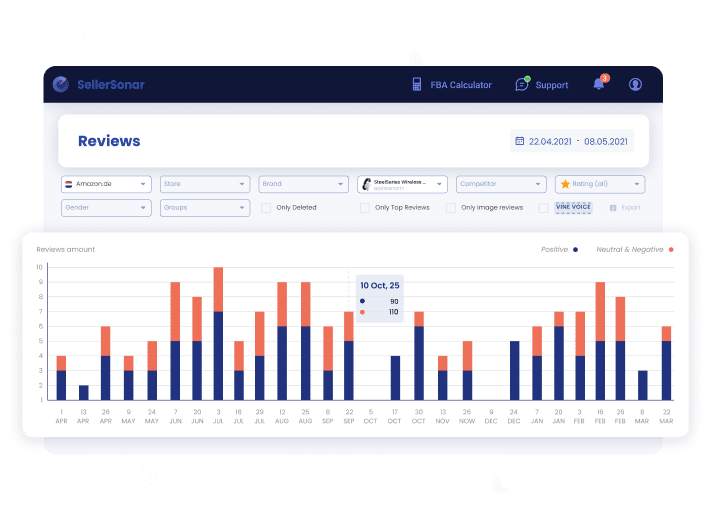
Task: Open the Brand dropdown
Action: click(x=302, y=184)
